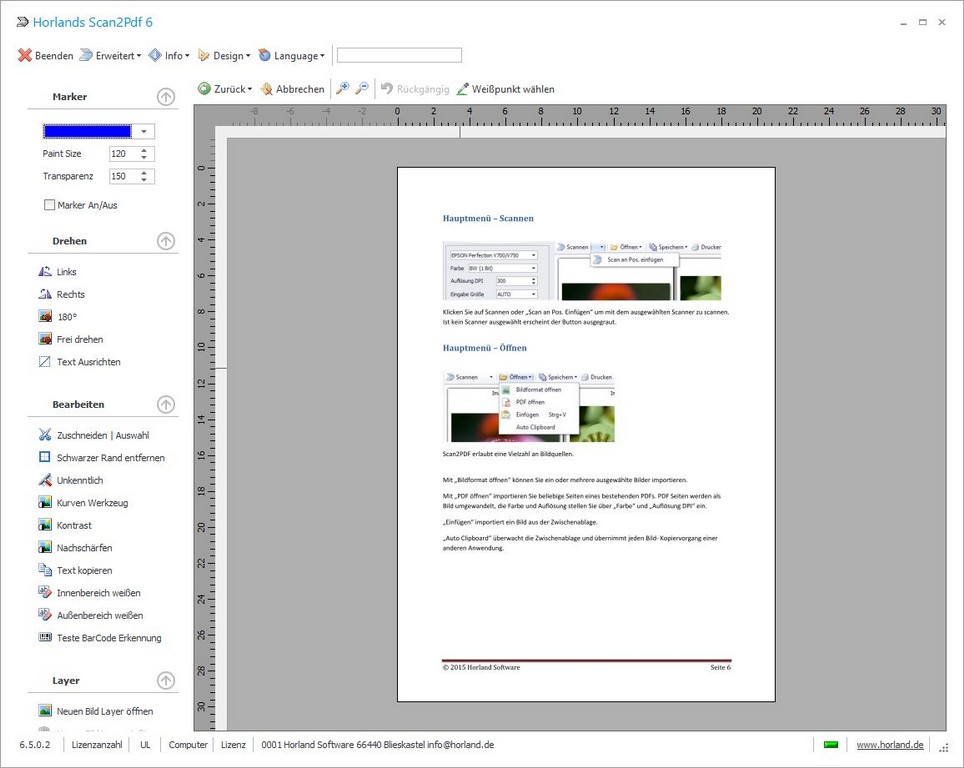Click the scanned document page preview
The image size is (964, 768).
pos(586,434)
